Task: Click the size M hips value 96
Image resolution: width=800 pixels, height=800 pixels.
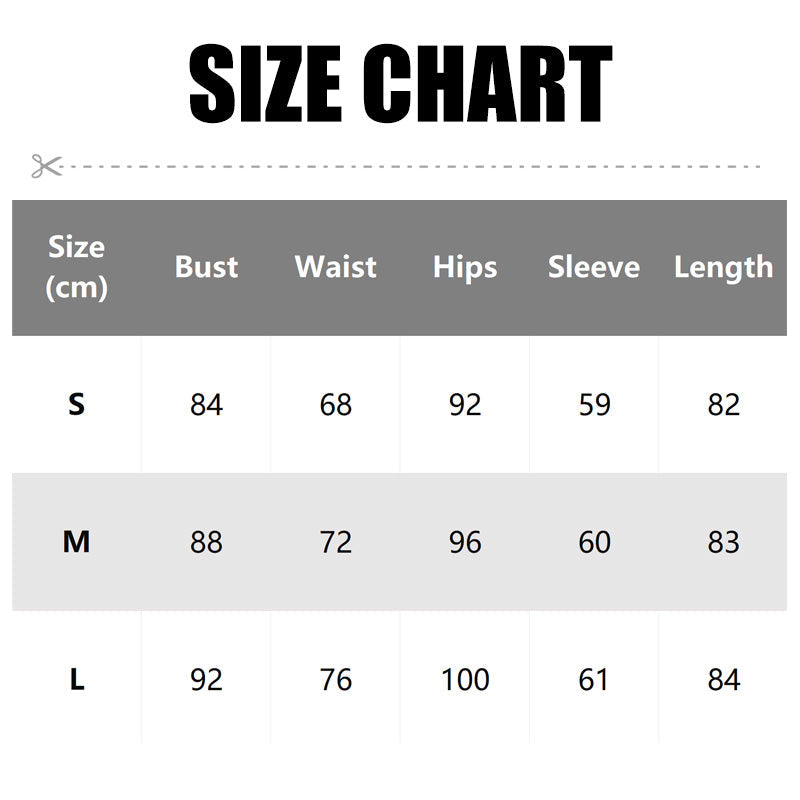Action: pos(465,542)
